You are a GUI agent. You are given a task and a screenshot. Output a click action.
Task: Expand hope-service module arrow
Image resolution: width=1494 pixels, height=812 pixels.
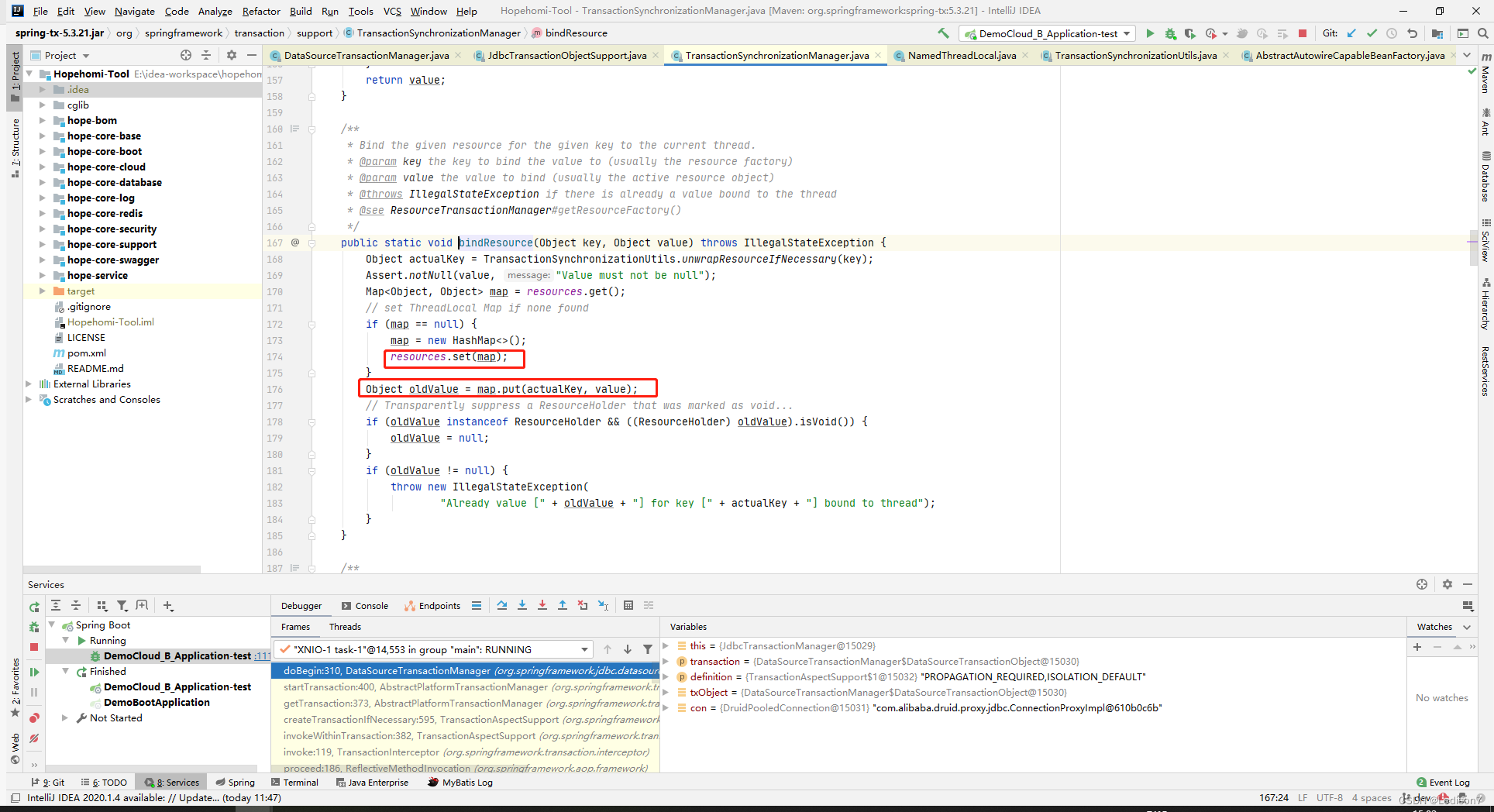(43, 276)
